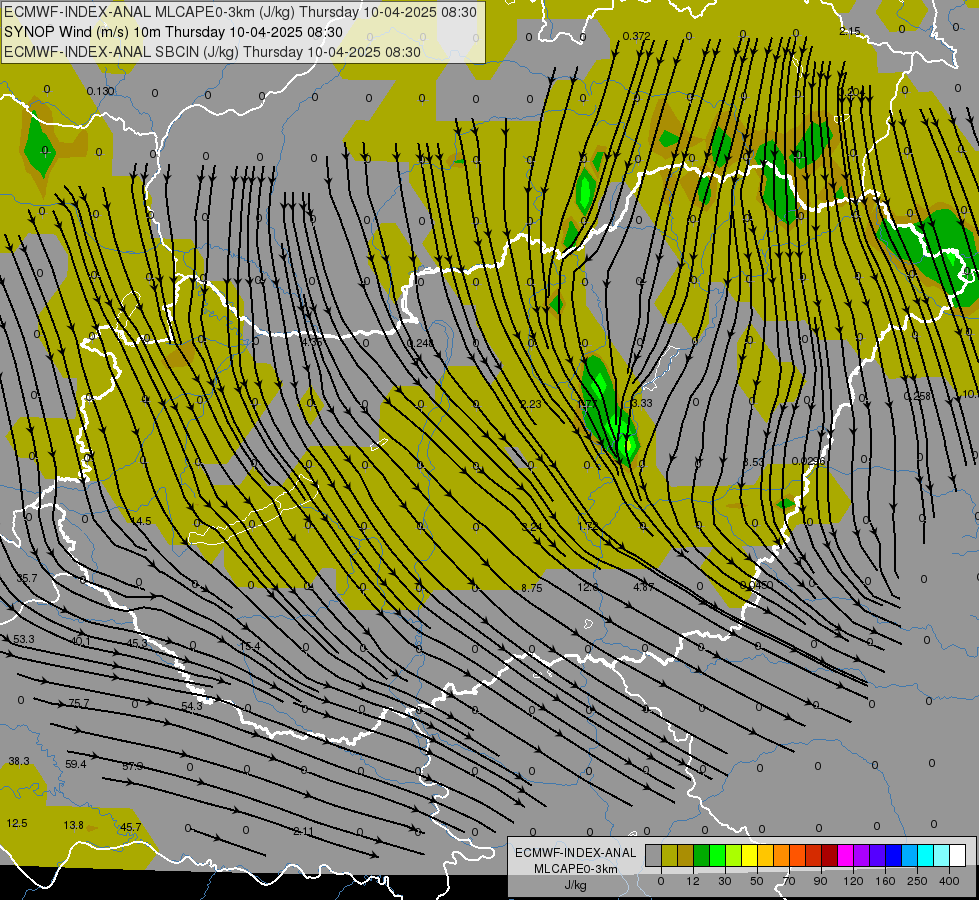The image size is (979, 900).
Task: Click the 75.7 grid value
Action: [x=79, y=703]
